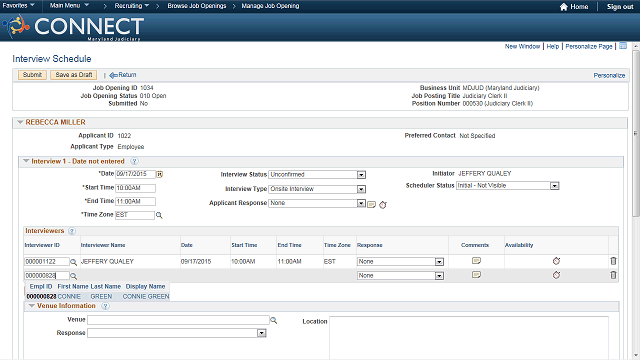This screenshot has width=640, height=360.
Task: Open the Scheduler Status dropdown
Action: [554, 186]
